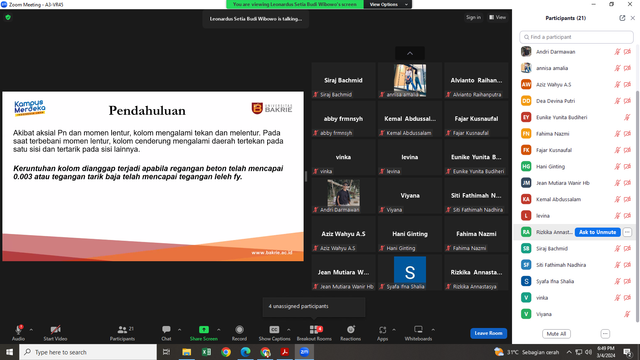Expand caption options arrow beside Show Captions
Image resolution: width=640 pixels, height=360 pixels.
coord(289,330)
